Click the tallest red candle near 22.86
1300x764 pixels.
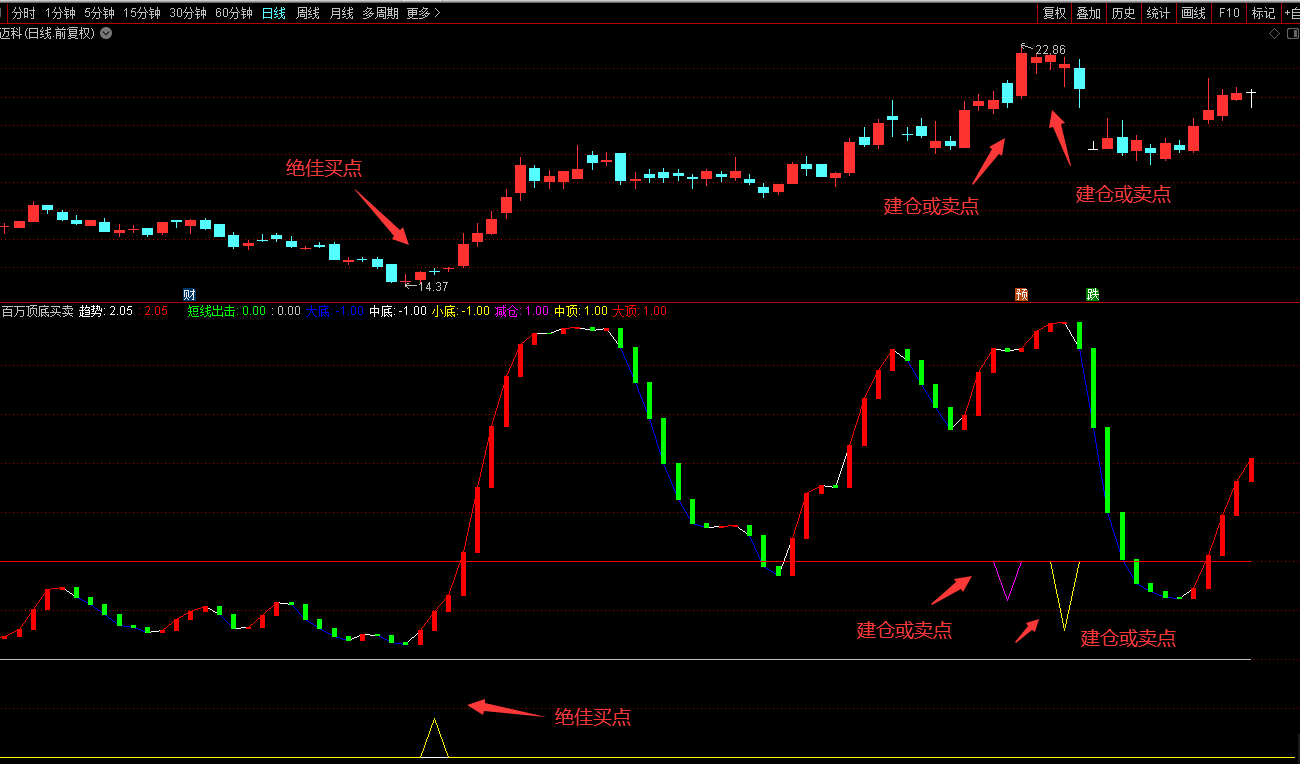[1021, 75]
